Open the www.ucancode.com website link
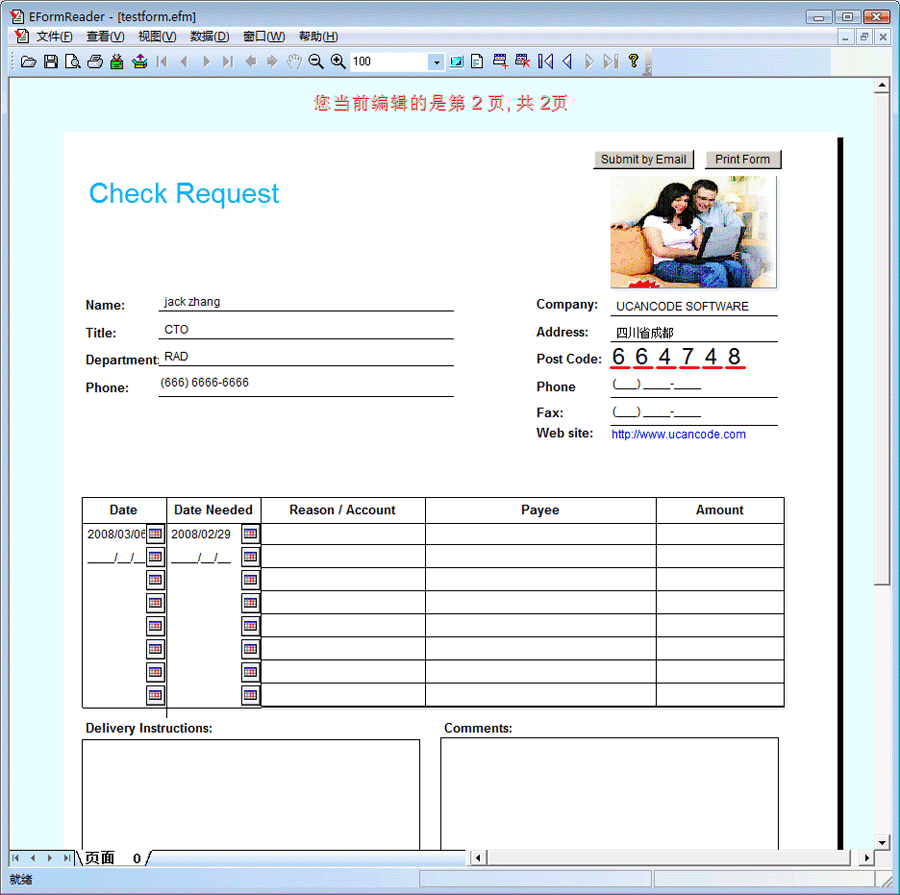The height and width of the screenshot is (895, 900). (678, 434)
